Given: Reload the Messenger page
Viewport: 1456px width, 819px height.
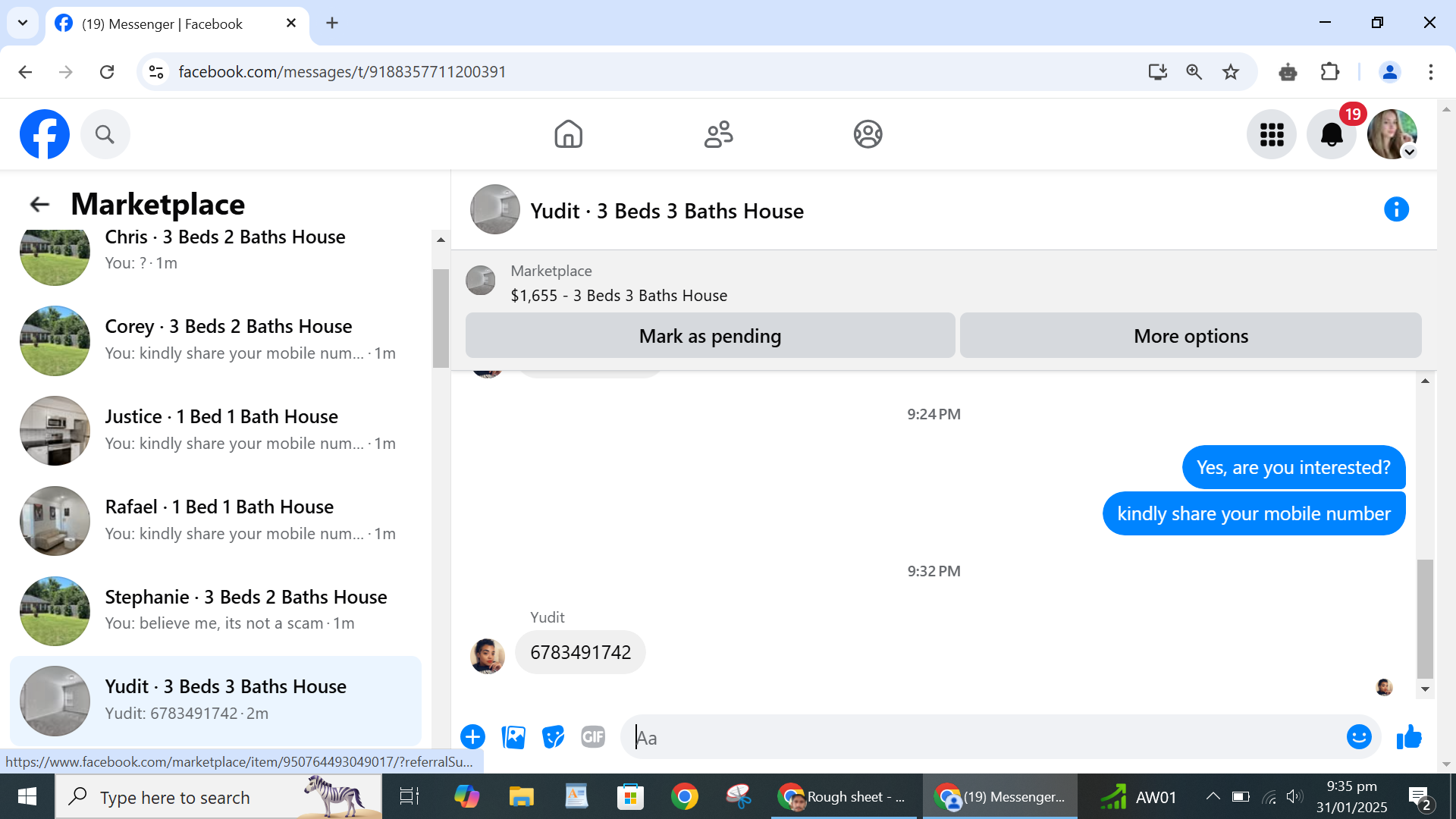Looking at the screenshot, I should click(107, 71).
